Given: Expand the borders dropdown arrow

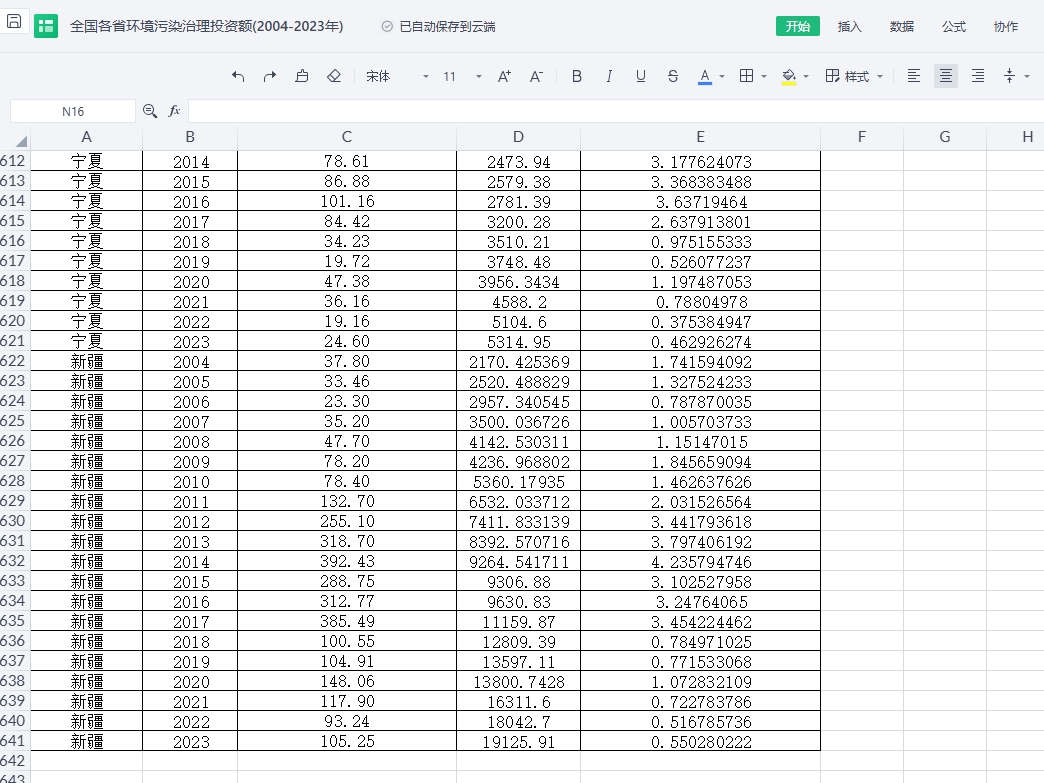Looking at the screenshot, I should click(x=764, y=77).
